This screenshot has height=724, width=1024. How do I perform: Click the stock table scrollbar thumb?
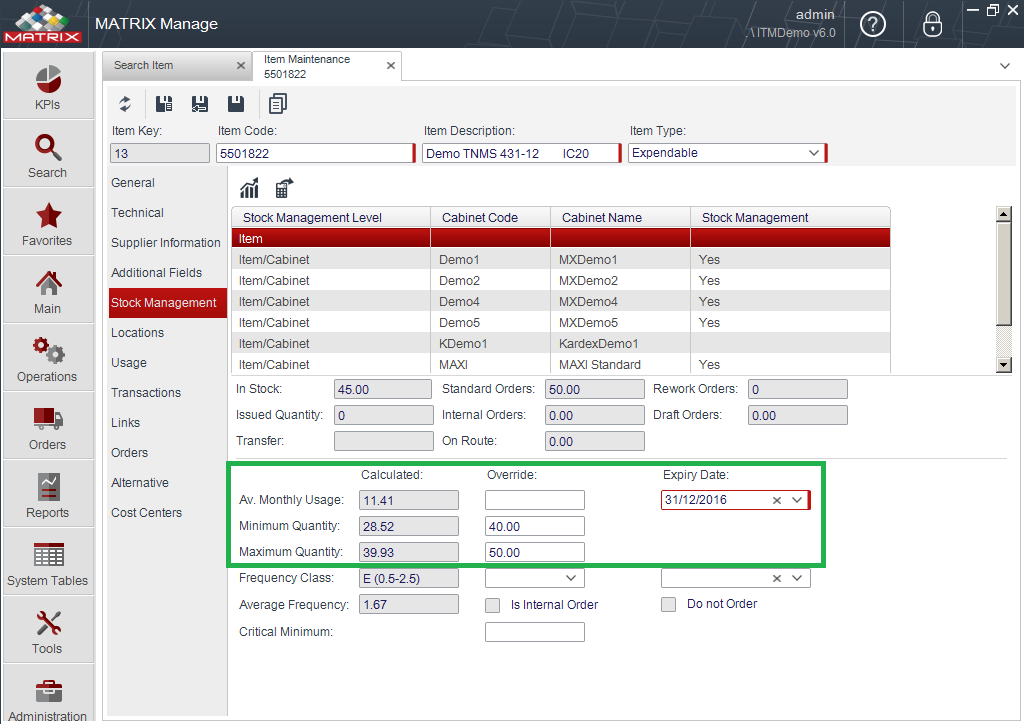(x=1004, y=274)
